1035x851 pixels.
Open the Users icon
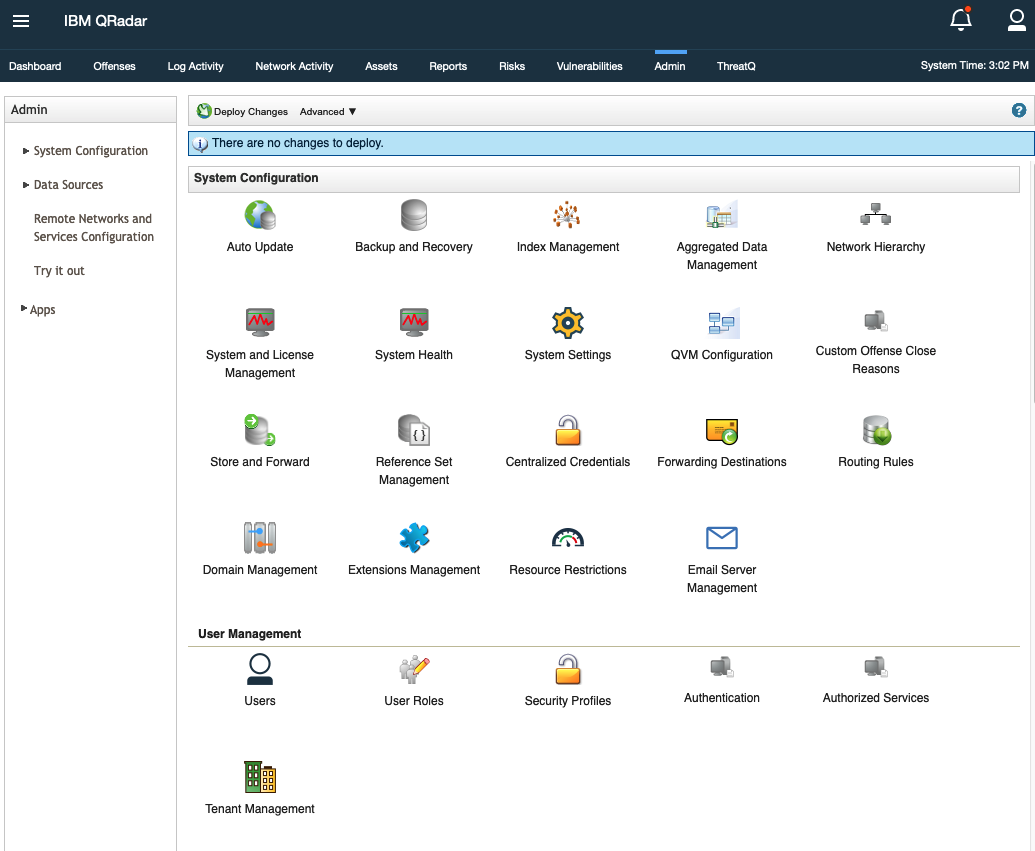pyautogui.click(x=260, y=669)
